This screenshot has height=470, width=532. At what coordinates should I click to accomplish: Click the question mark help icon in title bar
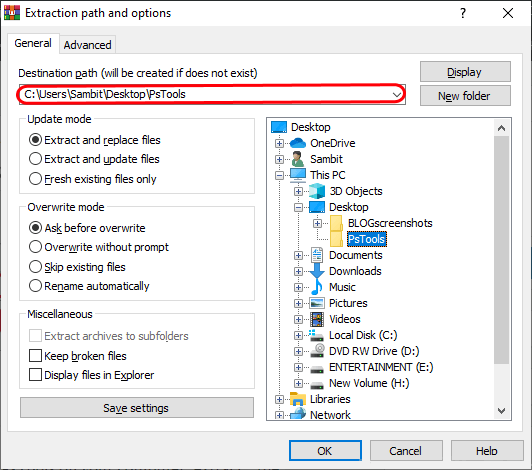coord(463,13)
